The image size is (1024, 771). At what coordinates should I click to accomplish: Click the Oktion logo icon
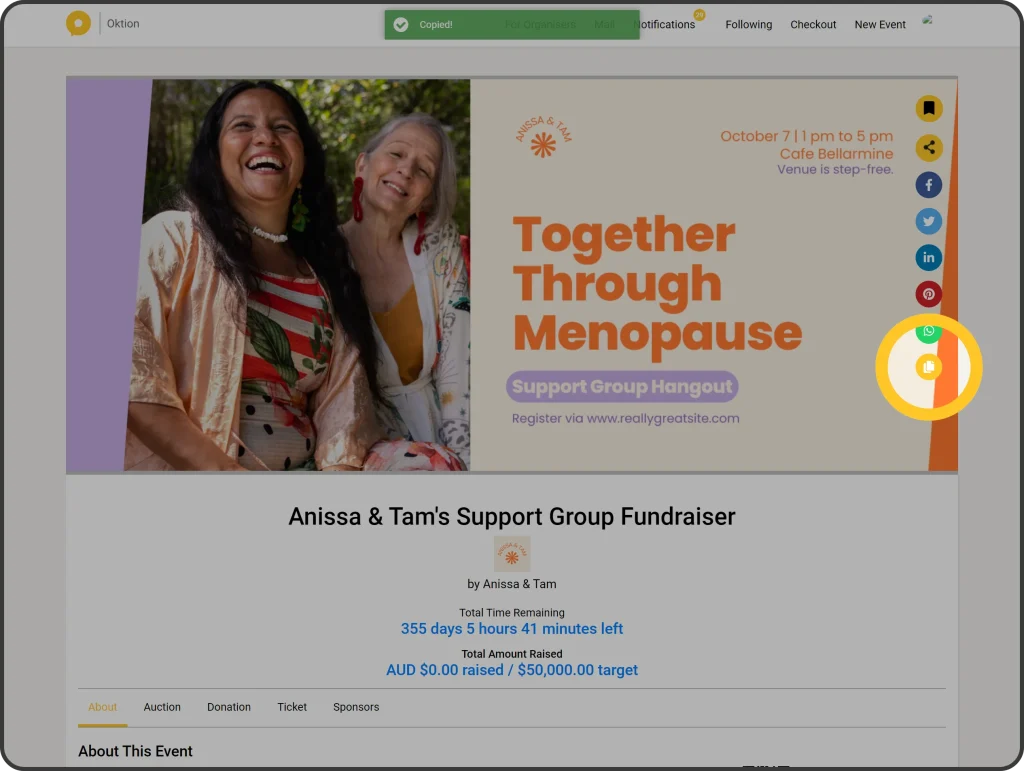pyautogui.click(x=78, y=24)
